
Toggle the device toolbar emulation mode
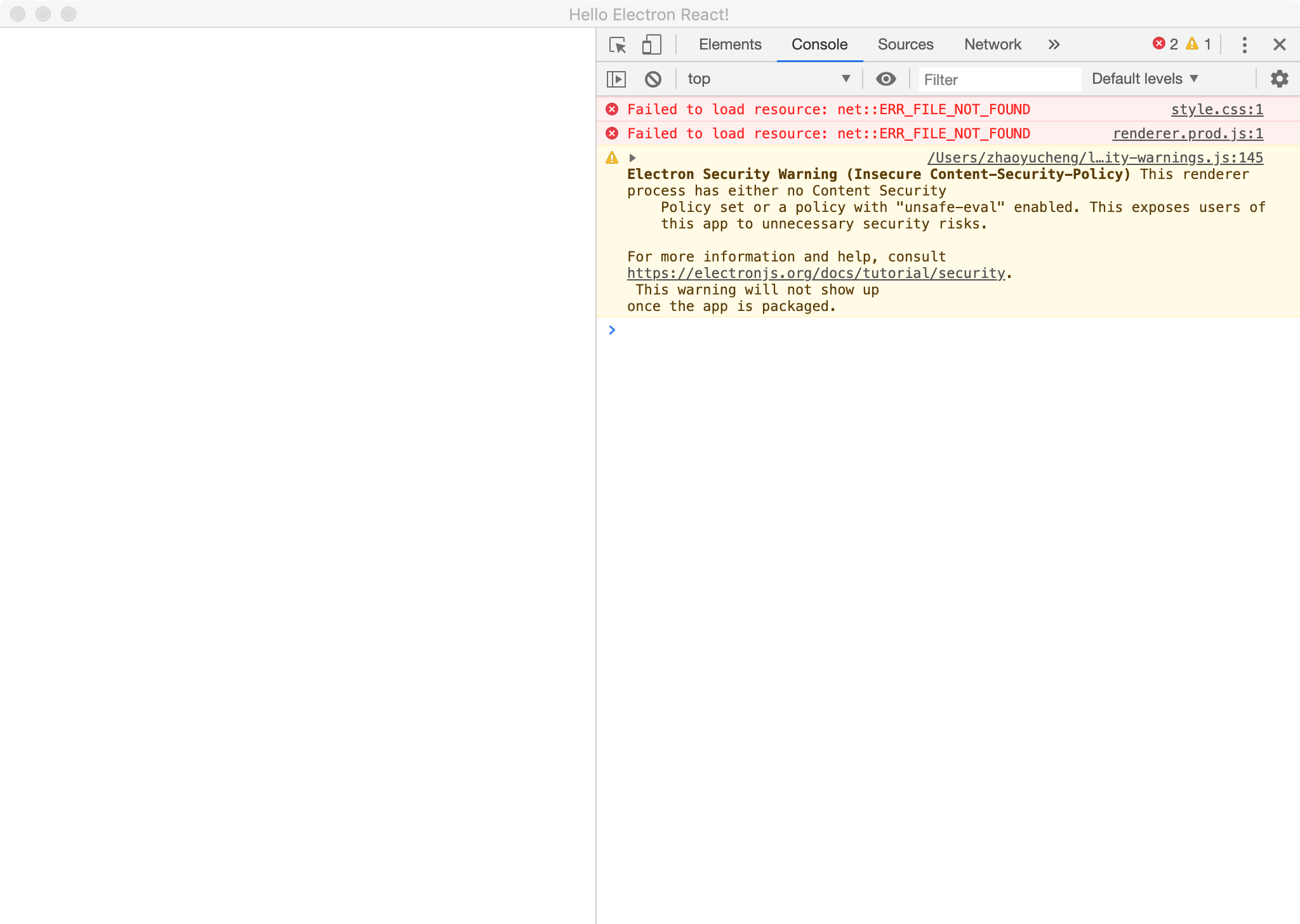[650, 44]
